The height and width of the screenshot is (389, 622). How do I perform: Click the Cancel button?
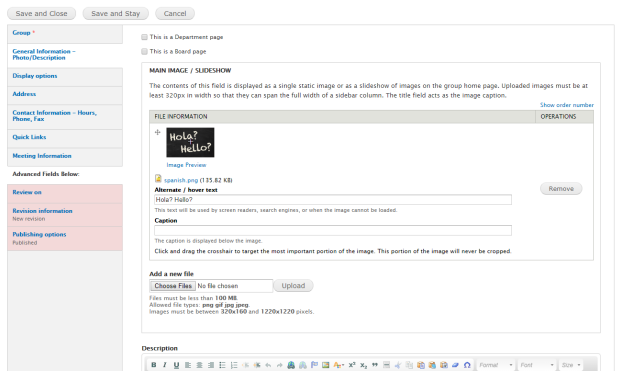point(175,13)
